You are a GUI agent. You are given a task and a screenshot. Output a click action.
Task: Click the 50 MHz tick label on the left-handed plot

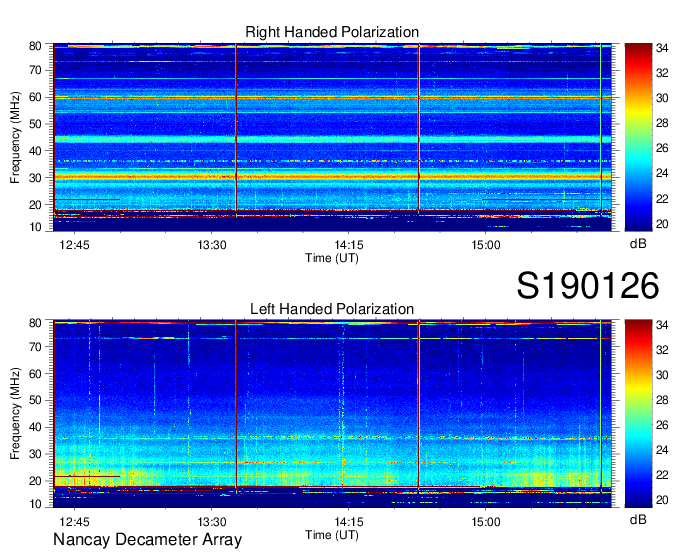click(35, 400)
